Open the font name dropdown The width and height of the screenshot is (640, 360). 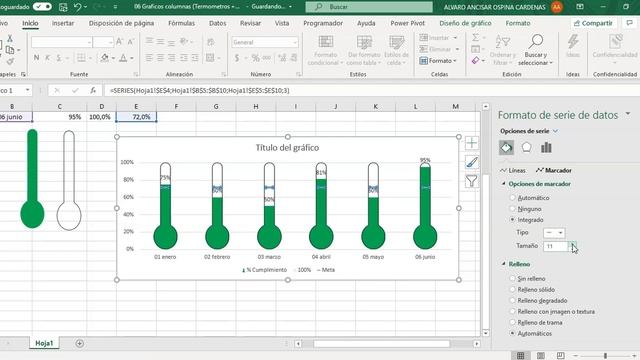(89, 42)
